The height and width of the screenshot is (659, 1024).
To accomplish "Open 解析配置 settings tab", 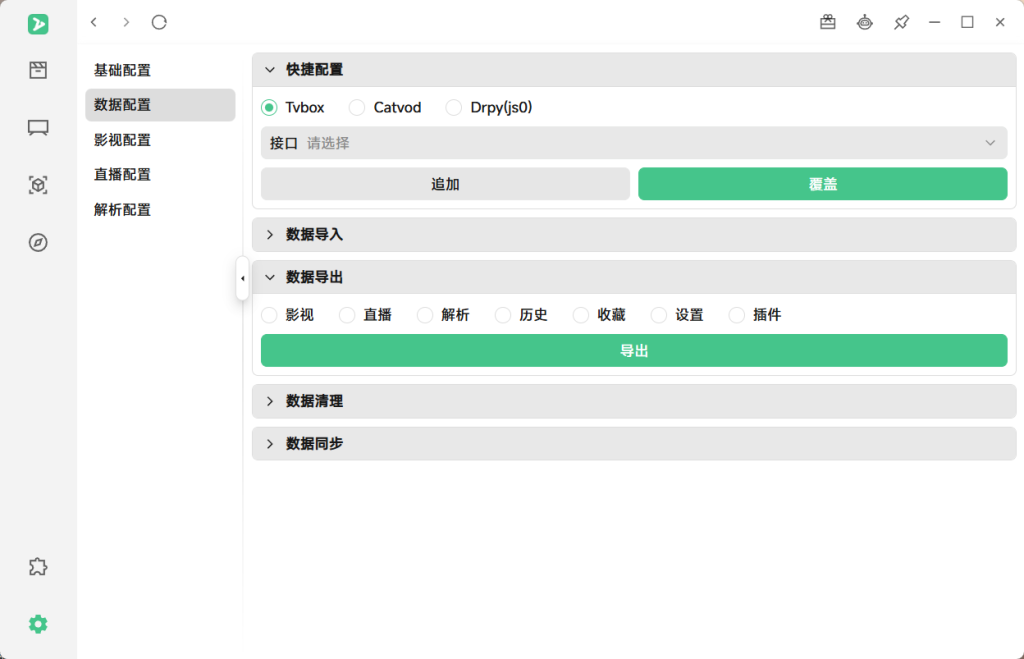I will coord(160,210).
